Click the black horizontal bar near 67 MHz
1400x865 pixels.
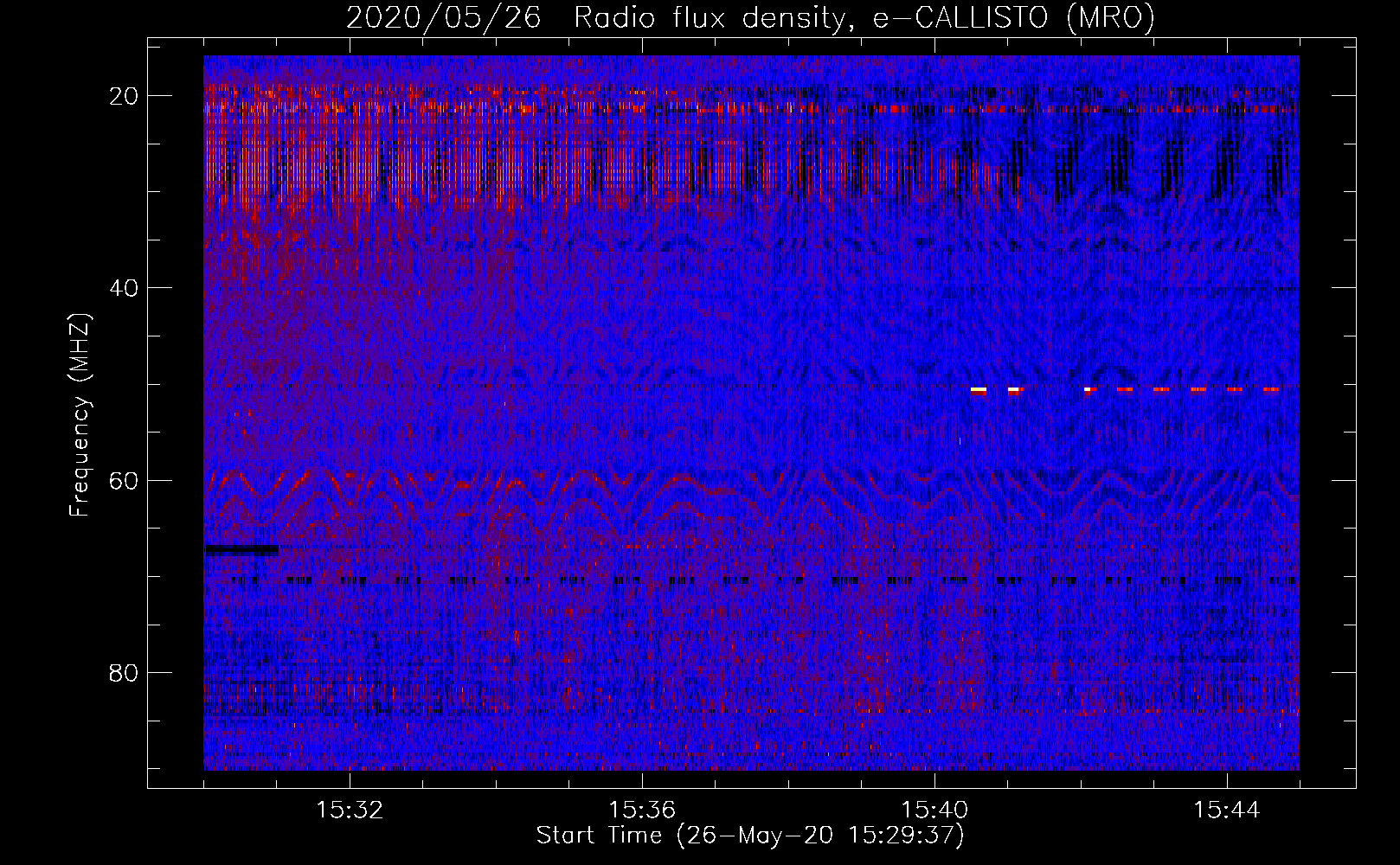[x=241, y=549]
